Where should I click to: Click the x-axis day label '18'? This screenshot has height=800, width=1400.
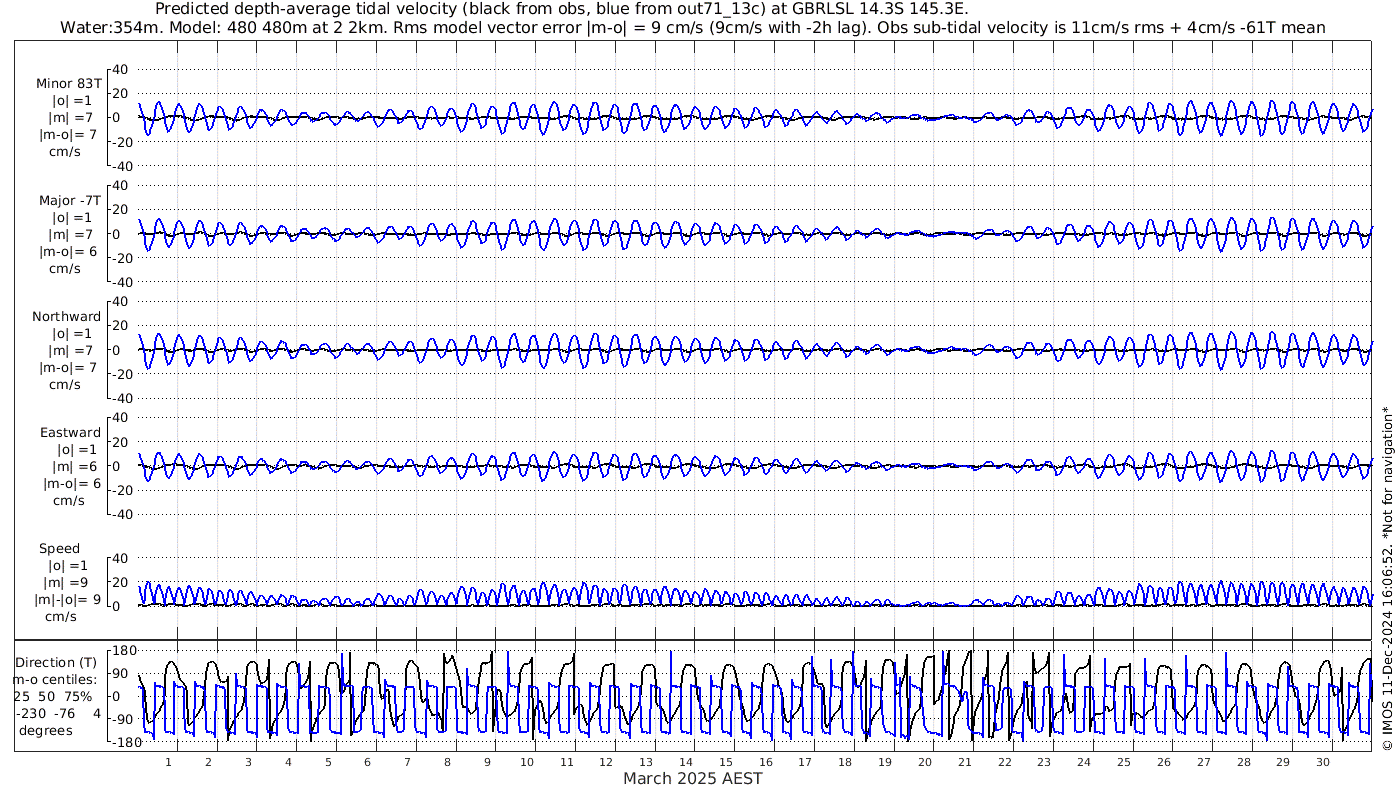(x=845, y=762)
